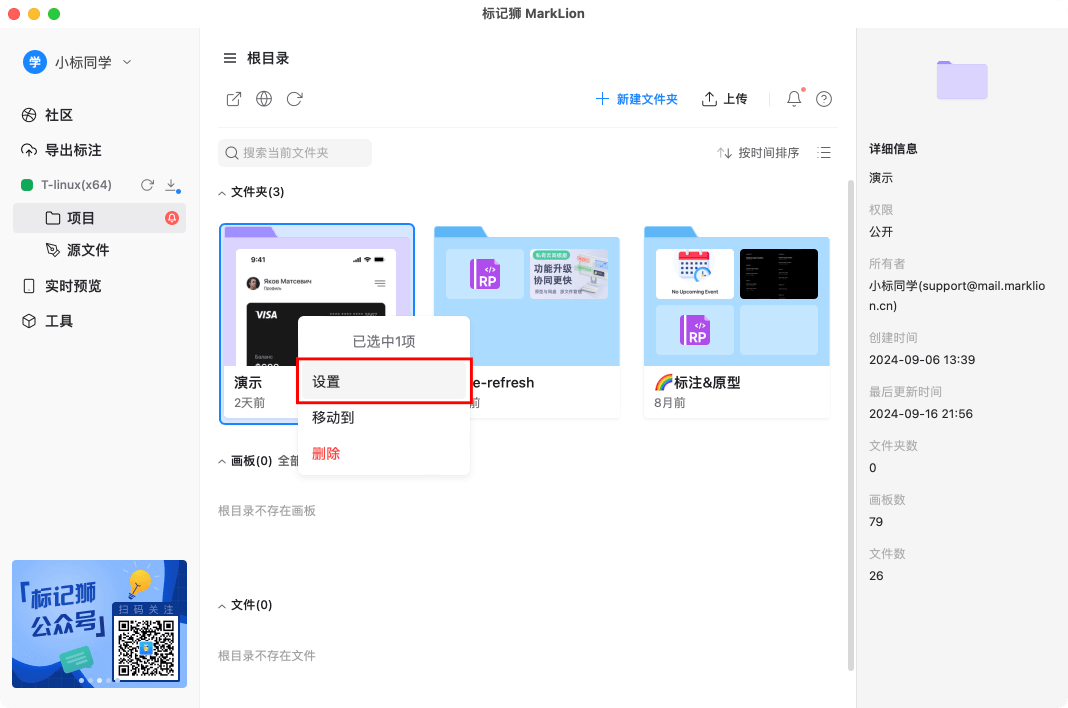1068x708 pixels.
Task: Open the 按时间排序 sort dropdown
Action: [x=758, y=153]
